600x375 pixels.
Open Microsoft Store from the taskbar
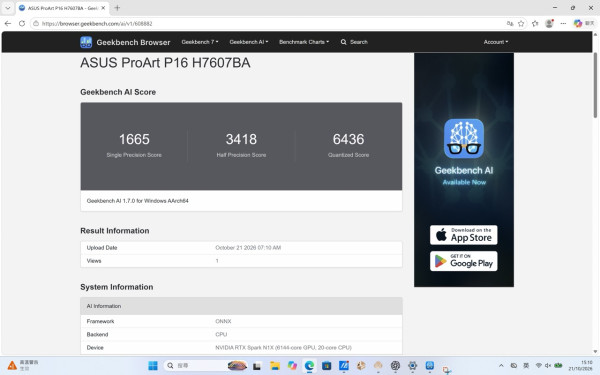tap(326, 366)
